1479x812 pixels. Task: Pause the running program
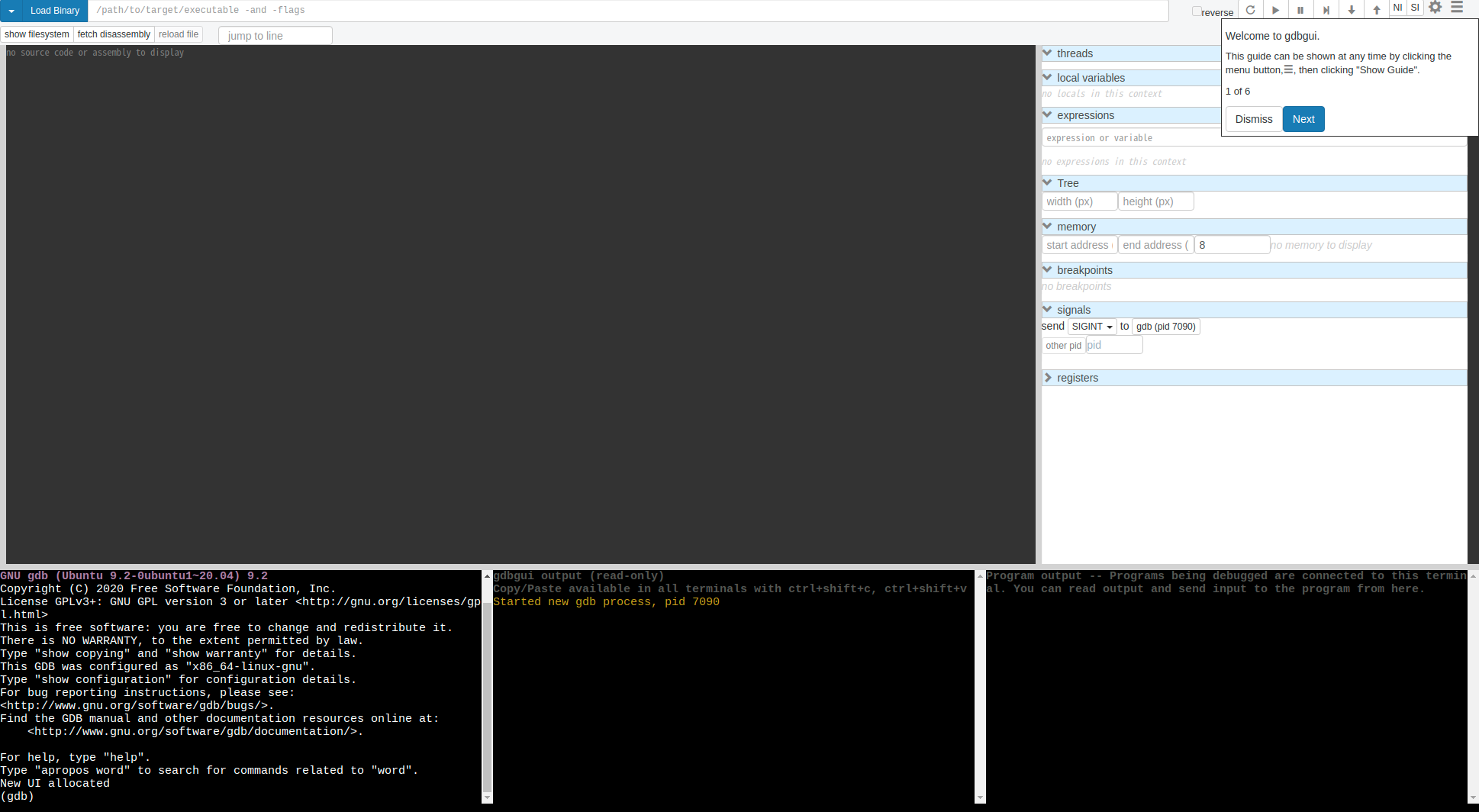(x=1300, y=9)
